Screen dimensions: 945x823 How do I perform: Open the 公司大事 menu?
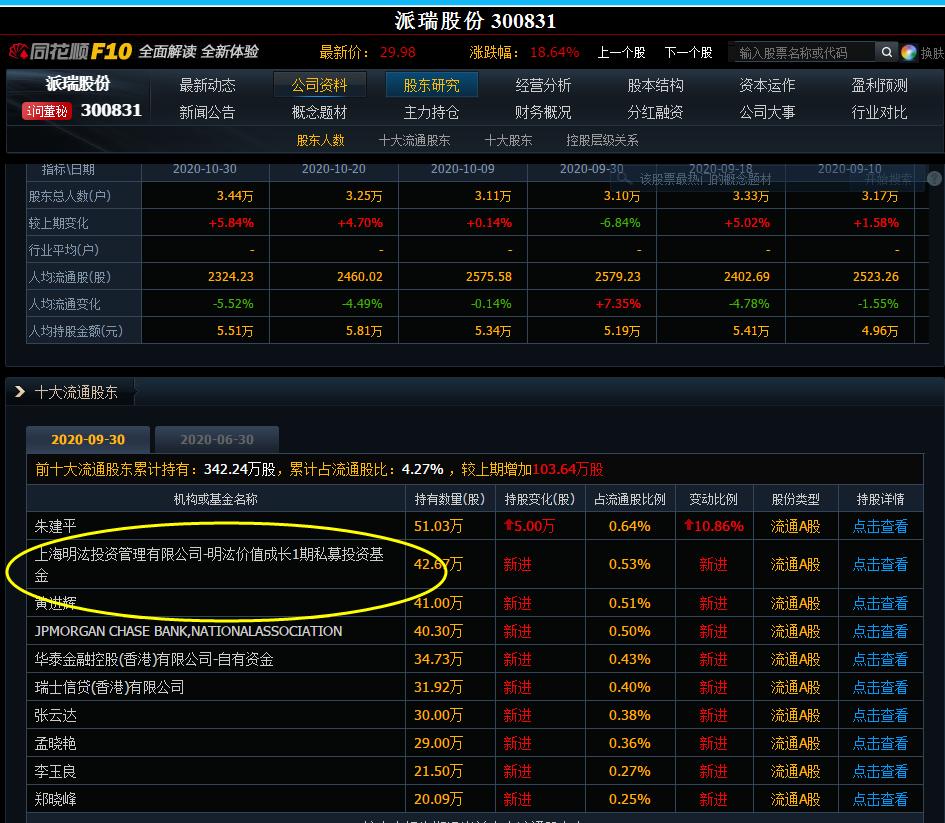767,112
